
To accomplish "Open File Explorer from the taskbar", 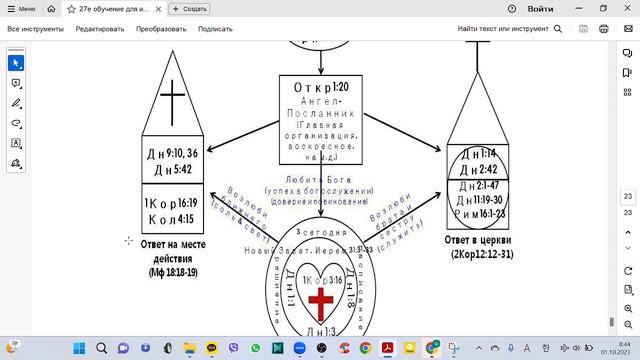I will click(189, 348).
